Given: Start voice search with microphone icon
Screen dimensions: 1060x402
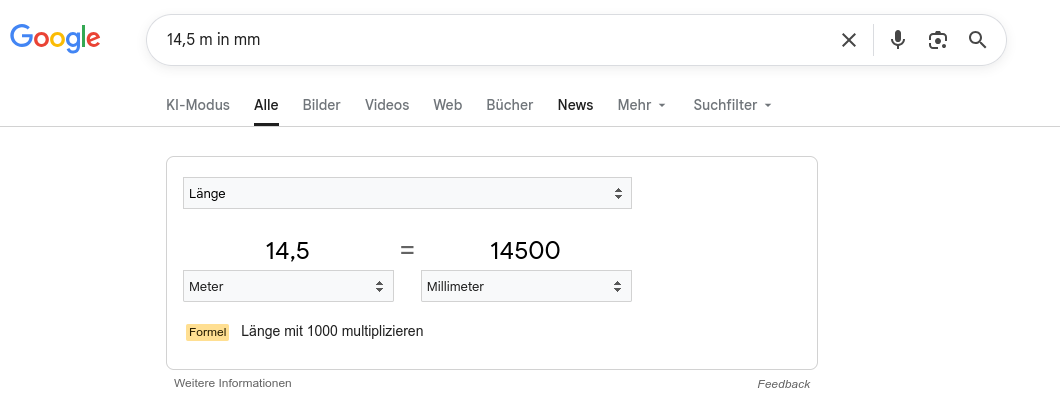Looking at the screenshot, I should (x=898, y=40).
